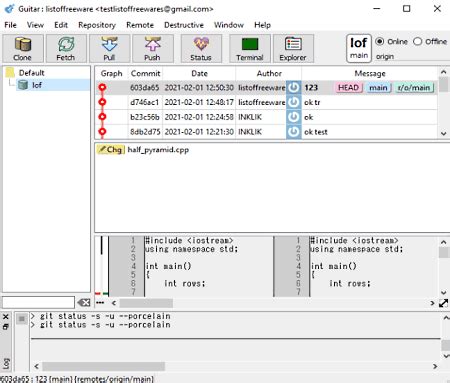The width and height of the screenshot is (450, 383).
Task: Click the Date column header
Action: pos(199,73)
